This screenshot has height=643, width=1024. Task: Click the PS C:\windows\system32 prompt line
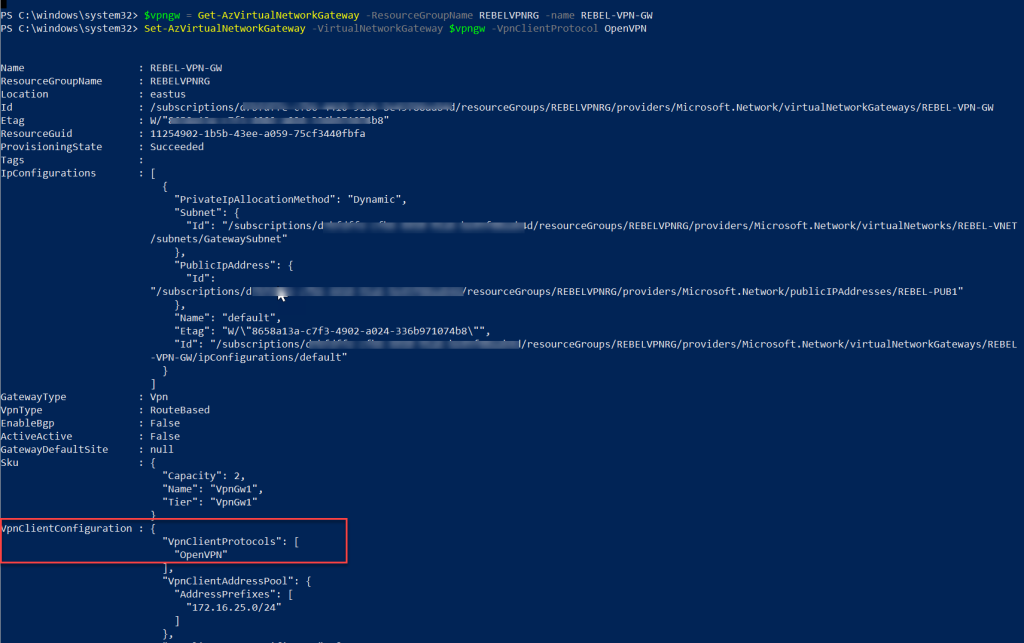[x=68, y=15]
